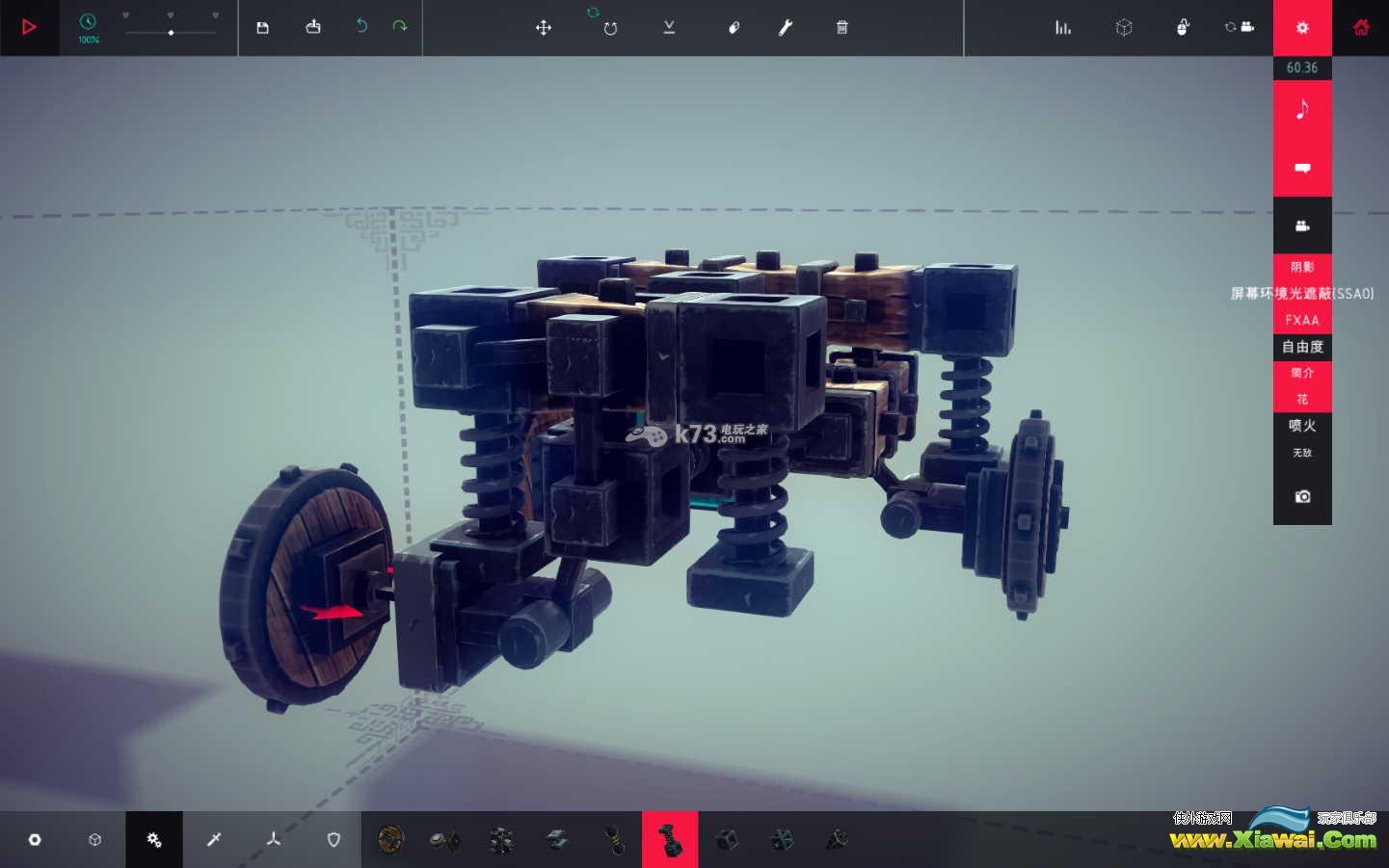This screenshot has width=1389, height=868.
Task: Save the machine with the floppy icon
Action: click(x=262, y=28)
